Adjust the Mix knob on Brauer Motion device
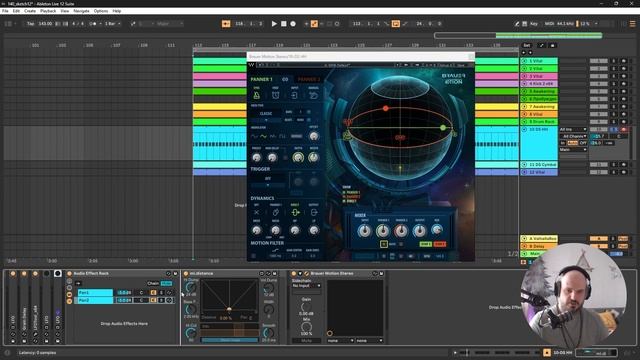The width and height of the screenshot is (640, 360). click(307, 327)
